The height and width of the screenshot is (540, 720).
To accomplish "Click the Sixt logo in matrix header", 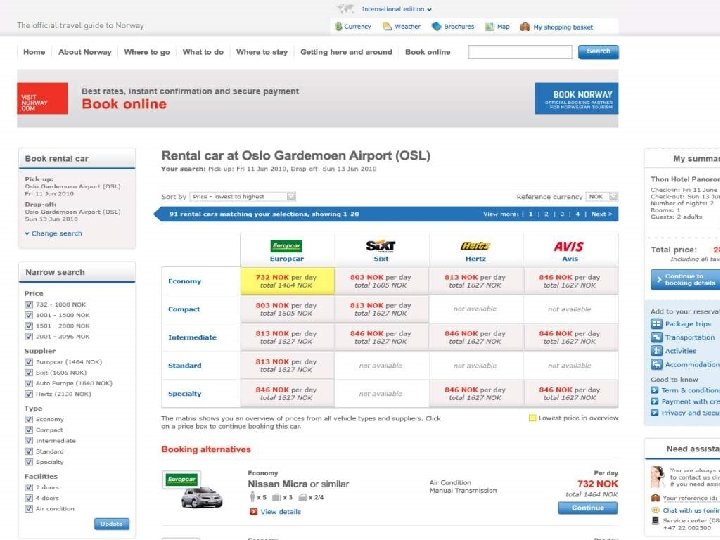I will coord(381,246).
